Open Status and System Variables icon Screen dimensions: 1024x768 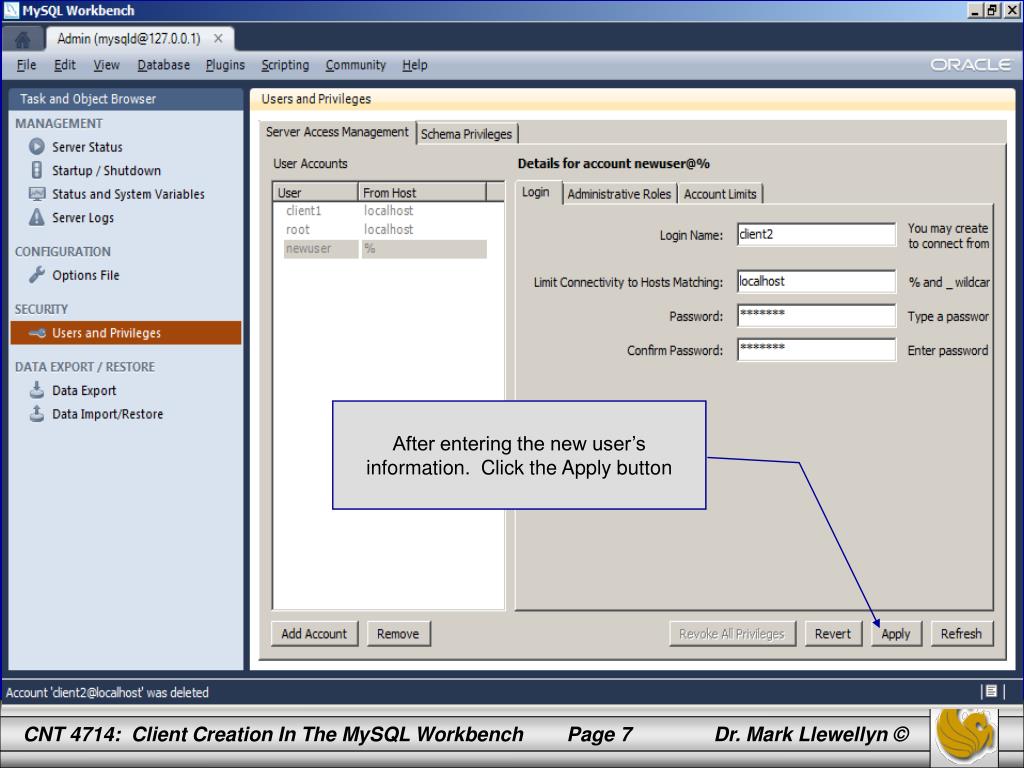tap(37, 194)
